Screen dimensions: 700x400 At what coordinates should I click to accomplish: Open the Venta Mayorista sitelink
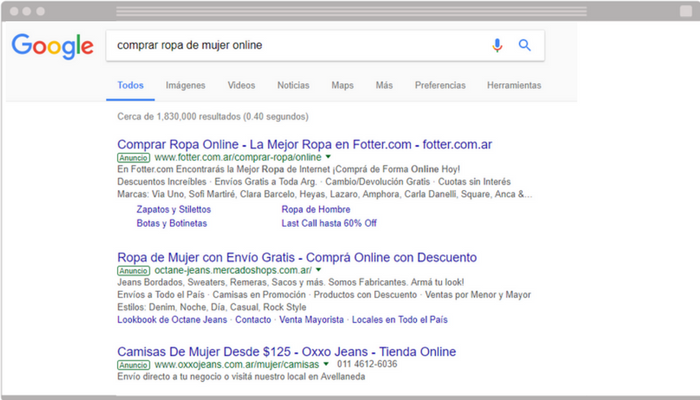coord(312,320)
